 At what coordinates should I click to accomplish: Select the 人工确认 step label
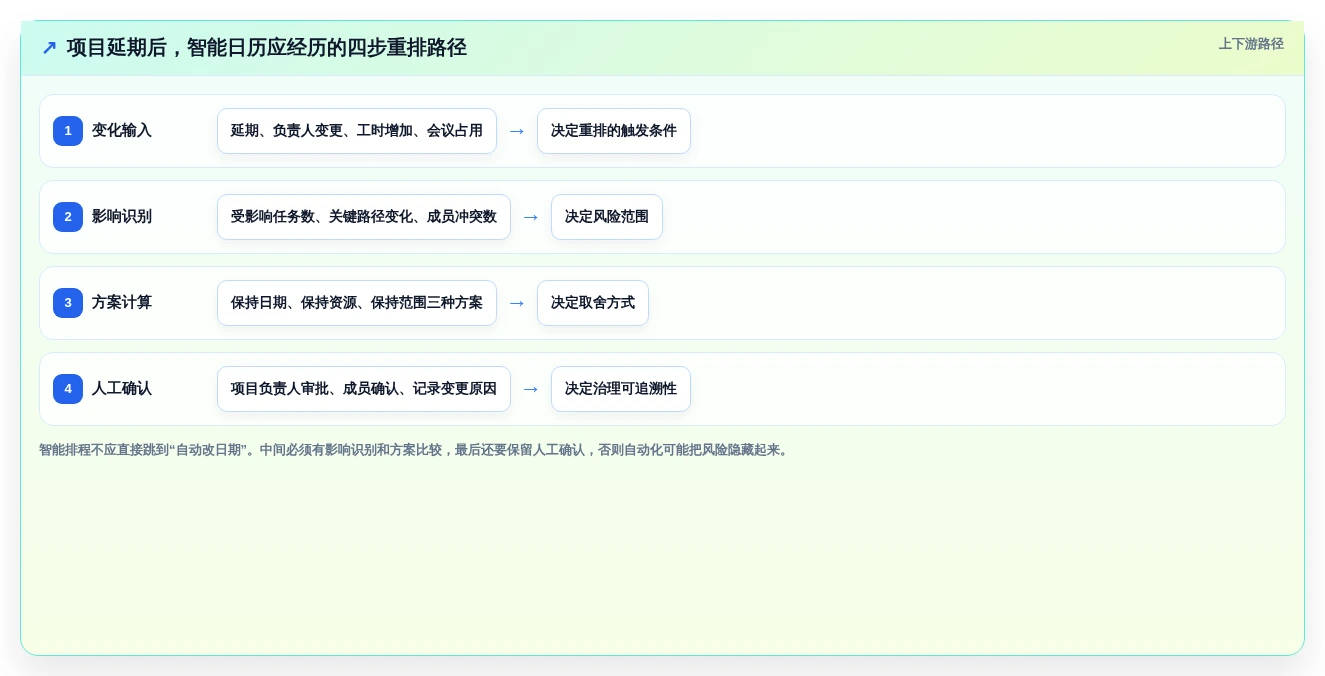coord(122,389)
